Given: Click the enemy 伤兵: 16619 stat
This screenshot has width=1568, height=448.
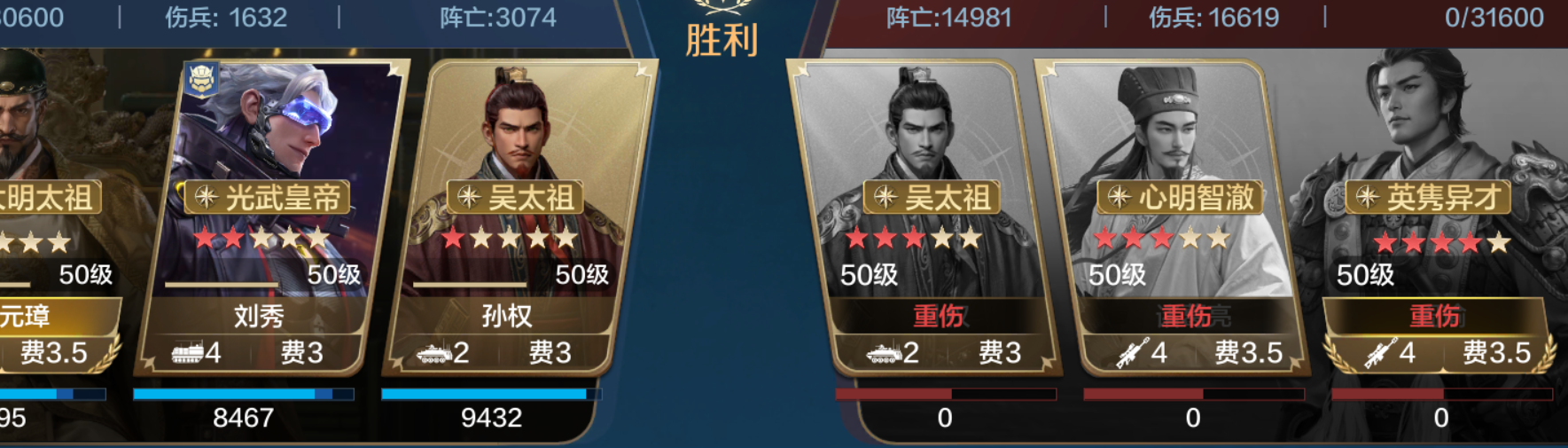Looking at the screenshot, I should tap(1213, 18).
